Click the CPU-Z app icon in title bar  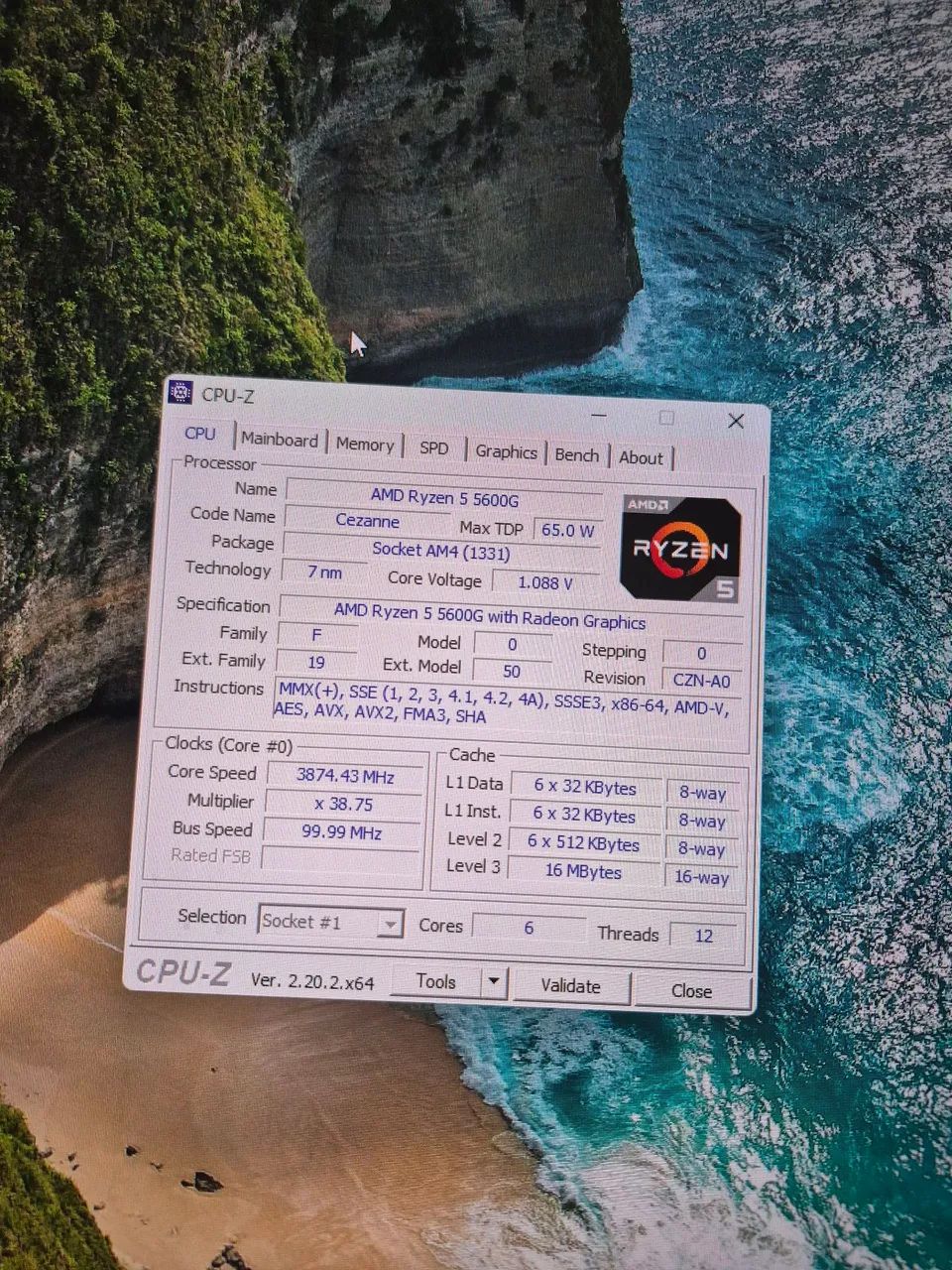pos(180,393)
